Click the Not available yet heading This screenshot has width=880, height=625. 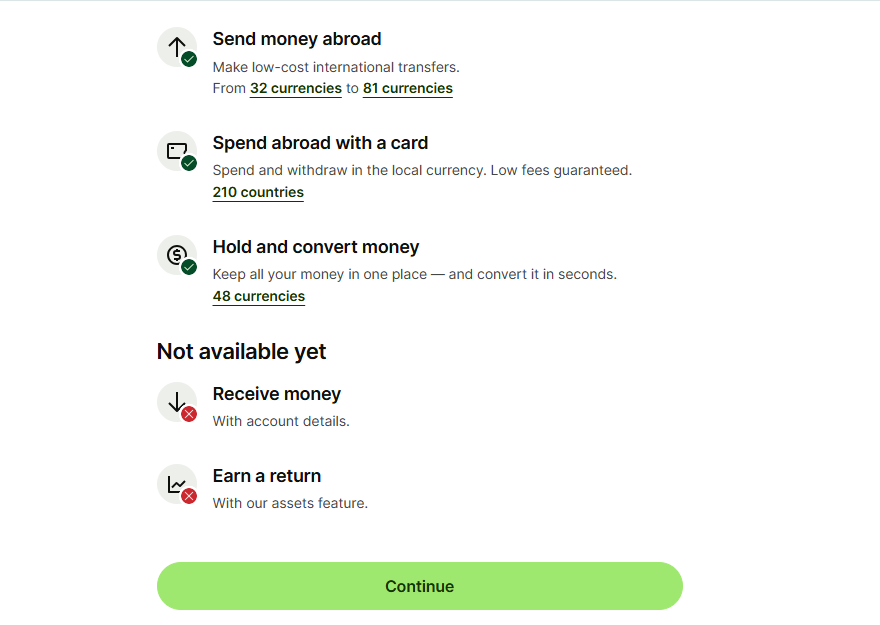241,351
